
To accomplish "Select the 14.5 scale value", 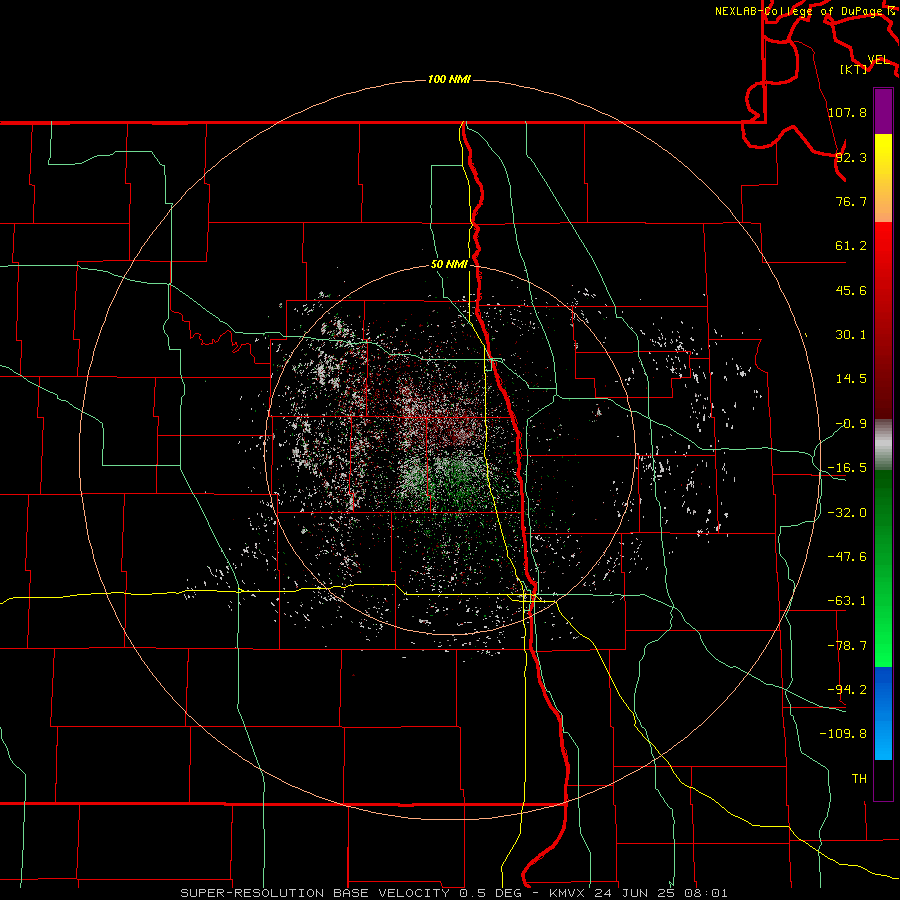I will click(x=851, y=379).
